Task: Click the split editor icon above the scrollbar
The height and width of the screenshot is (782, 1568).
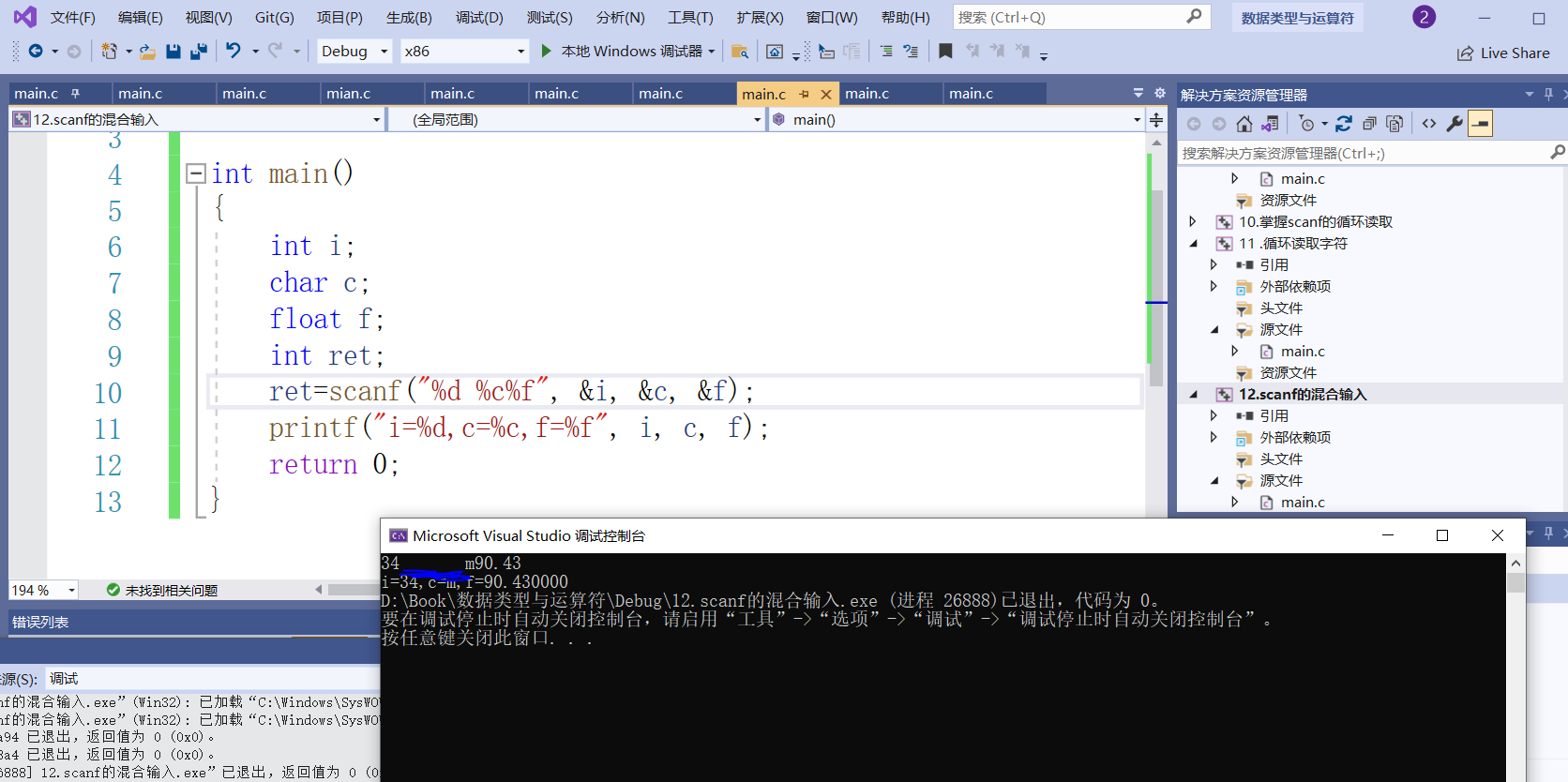Action: pos(1156,120)
